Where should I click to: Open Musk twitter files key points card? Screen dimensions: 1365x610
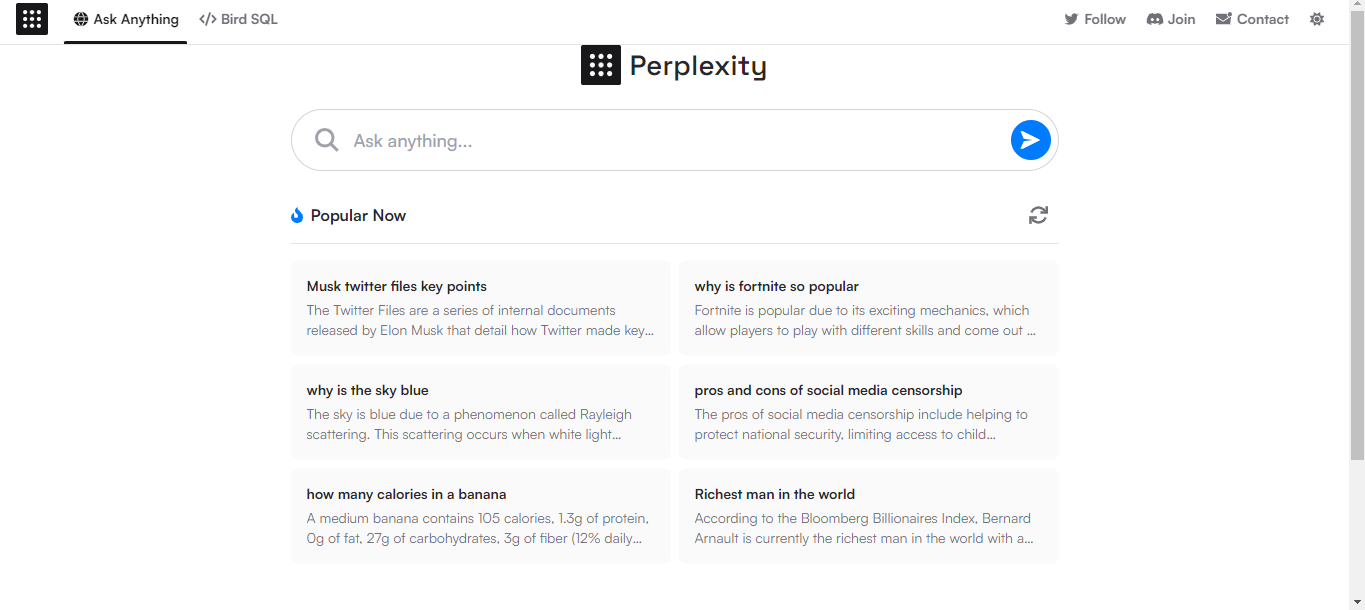[x=480, y=308]
